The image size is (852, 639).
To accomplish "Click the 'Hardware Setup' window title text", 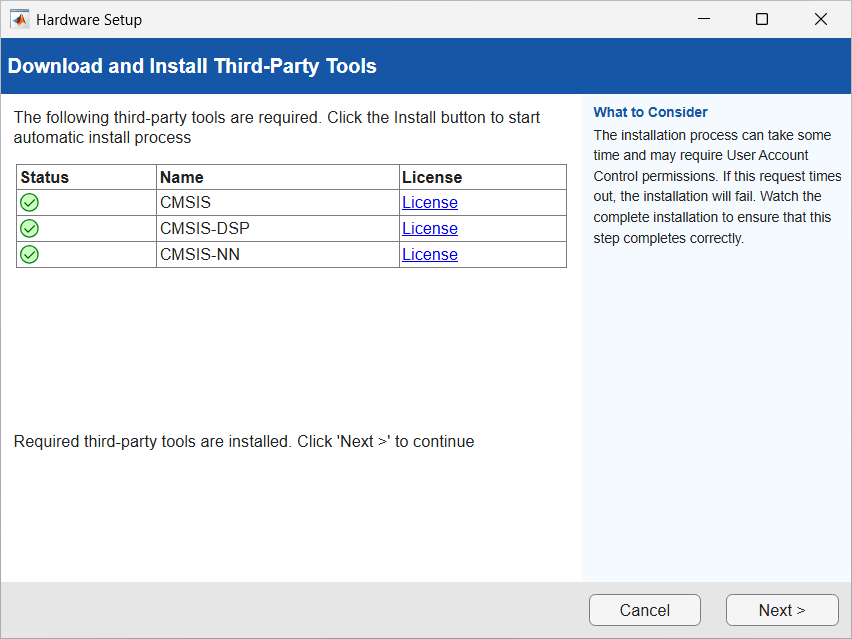I will (89, 20).
